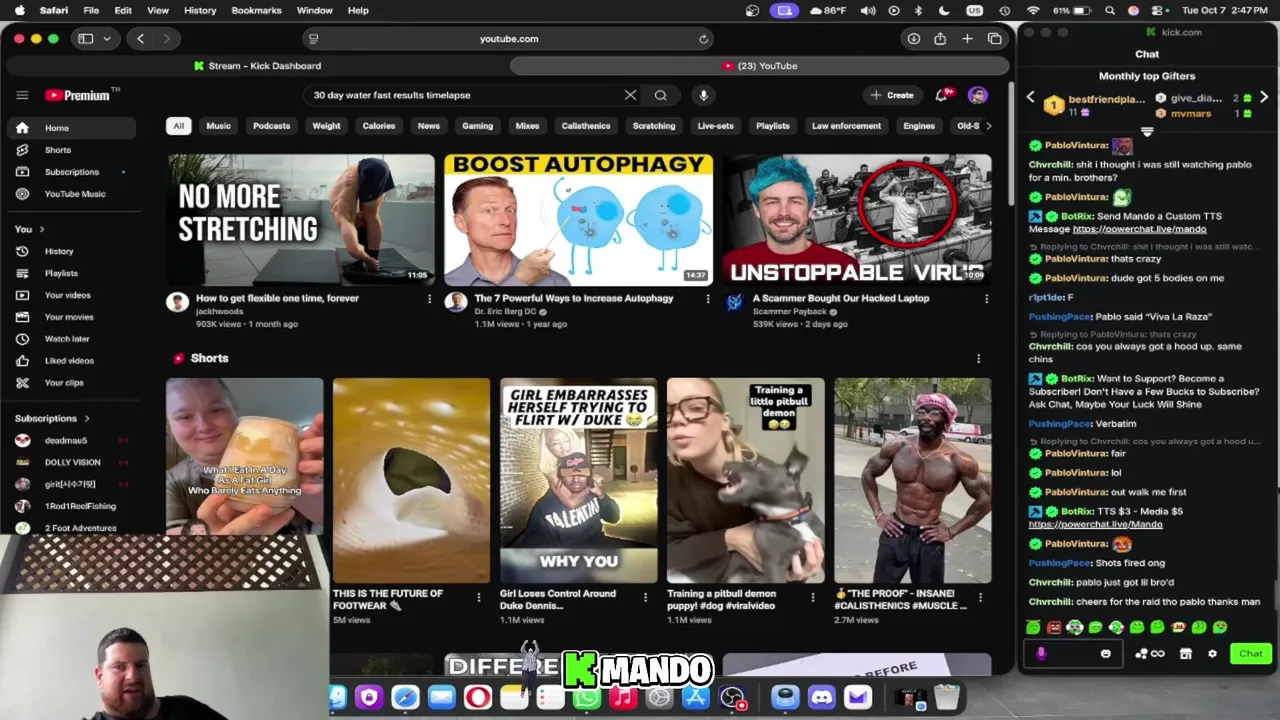Open Watch later in the sidebar
Viewport: 1280px width, 720px height.
click(x=69, y=339)
